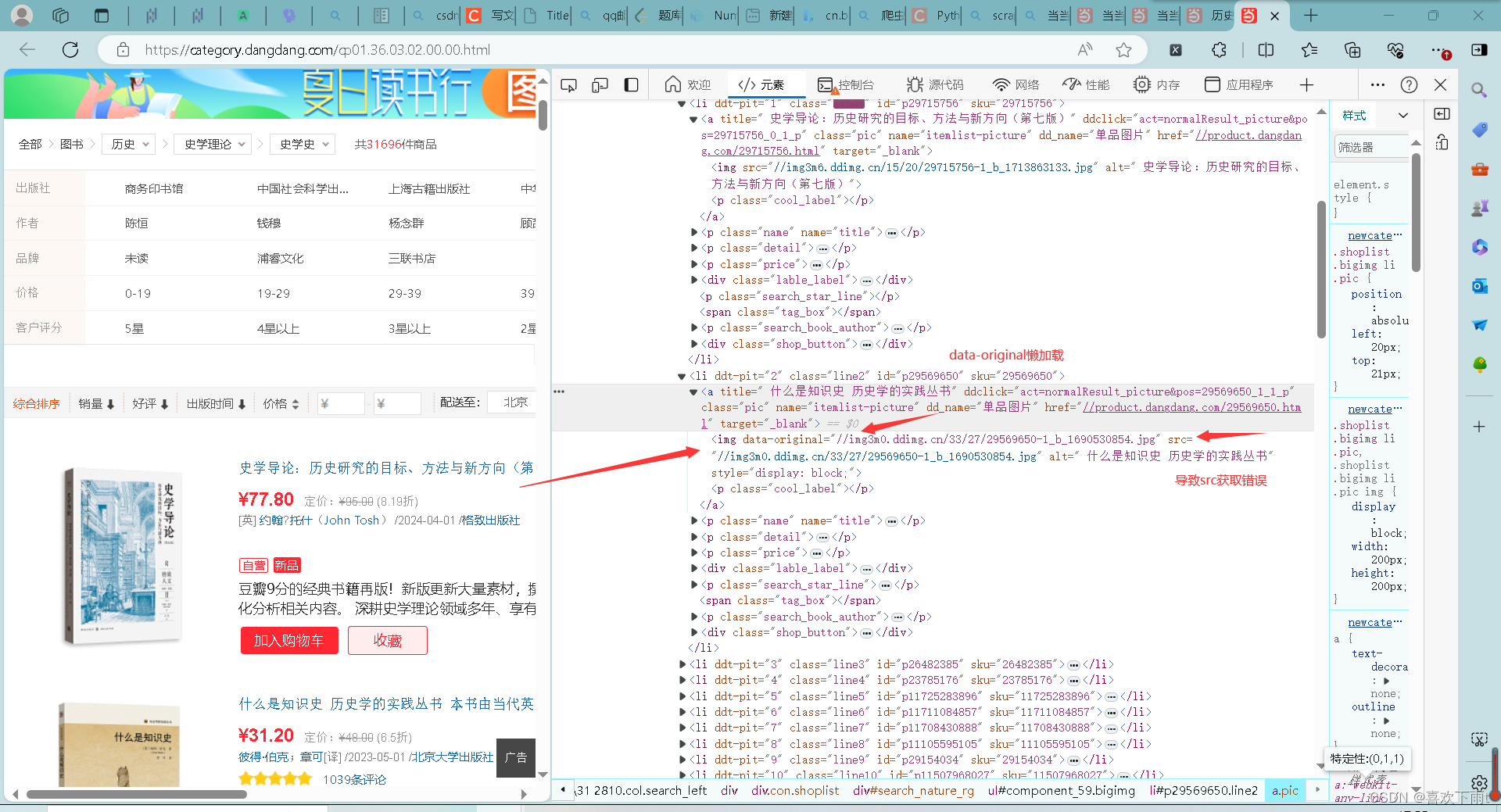Toggle the DevTools activity bar dock icon

pyautogui.click(x=631, y=85)
